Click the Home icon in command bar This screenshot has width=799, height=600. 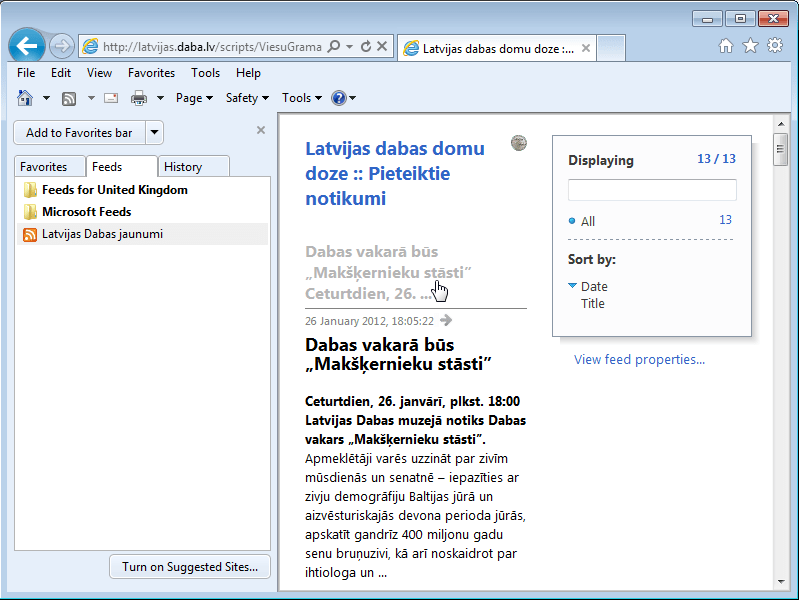pyautogui.click(x=25, y=98)
